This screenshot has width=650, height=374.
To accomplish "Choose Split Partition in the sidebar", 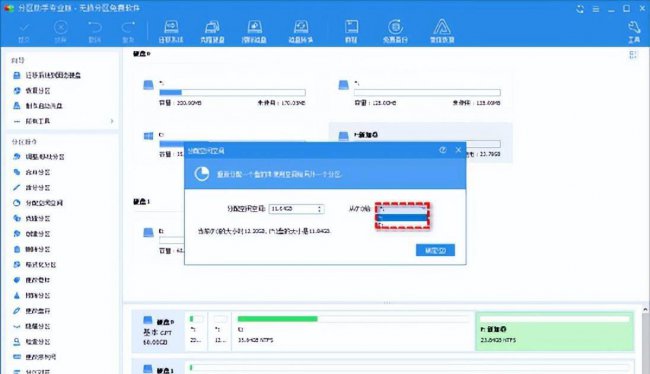I will pos(32,187).
